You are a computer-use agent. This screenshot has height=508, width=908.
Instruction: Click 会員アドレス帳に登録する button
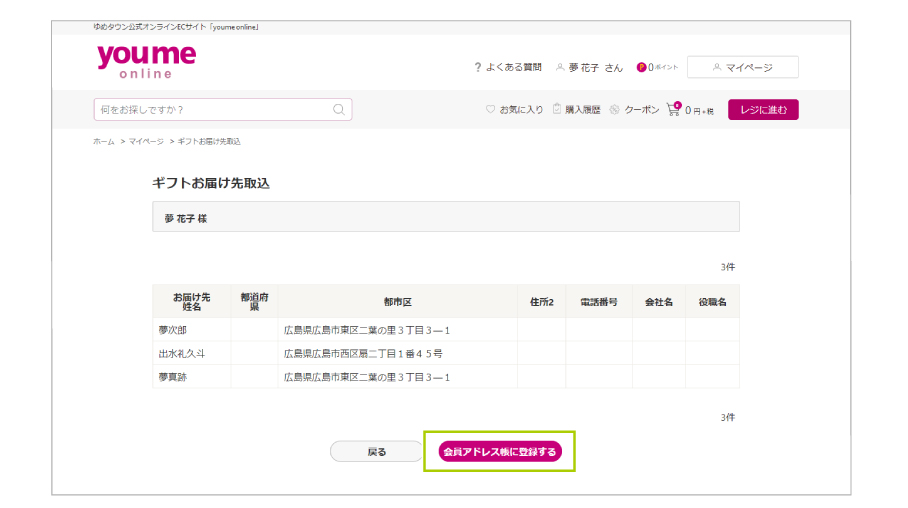click(500, 451)
